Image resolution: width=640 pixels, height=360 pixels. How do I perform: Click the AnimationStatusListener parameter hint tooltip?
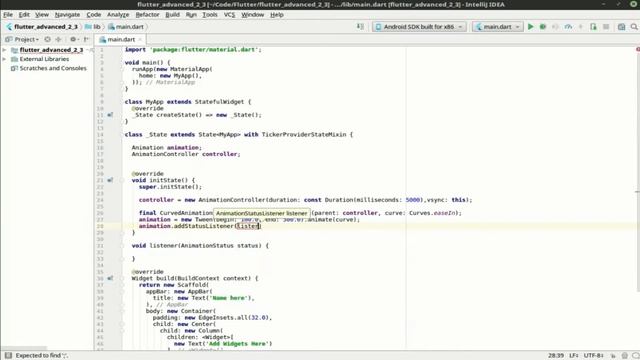click(x=262, y=213)
